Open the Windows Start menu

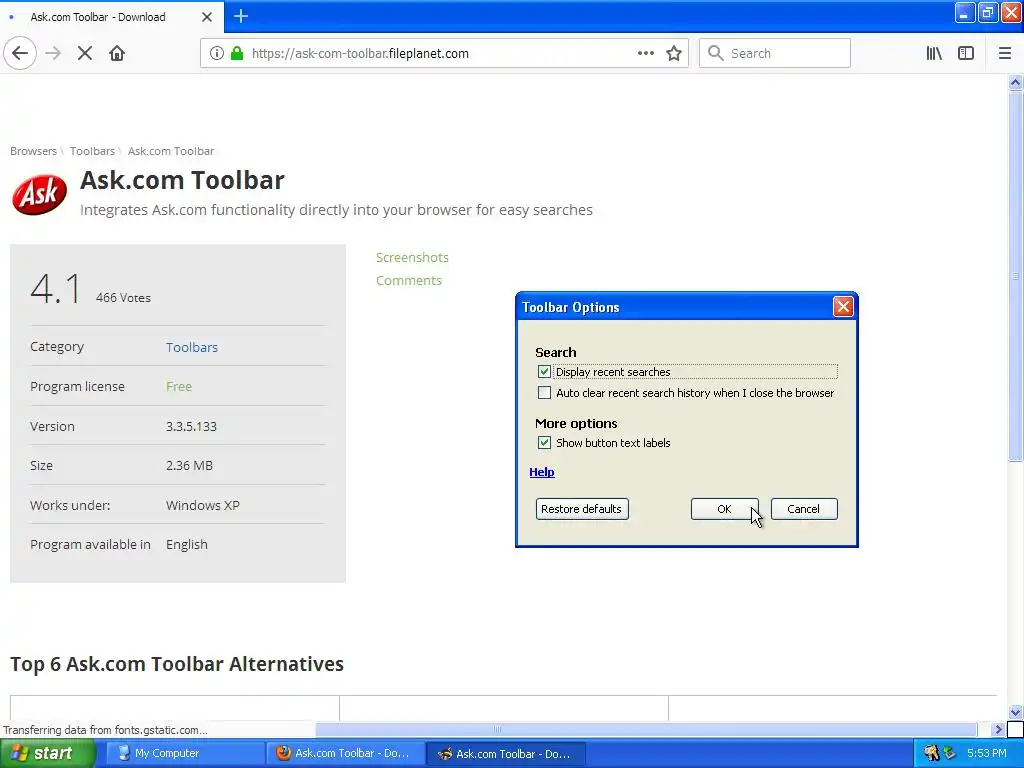point(48,754)
